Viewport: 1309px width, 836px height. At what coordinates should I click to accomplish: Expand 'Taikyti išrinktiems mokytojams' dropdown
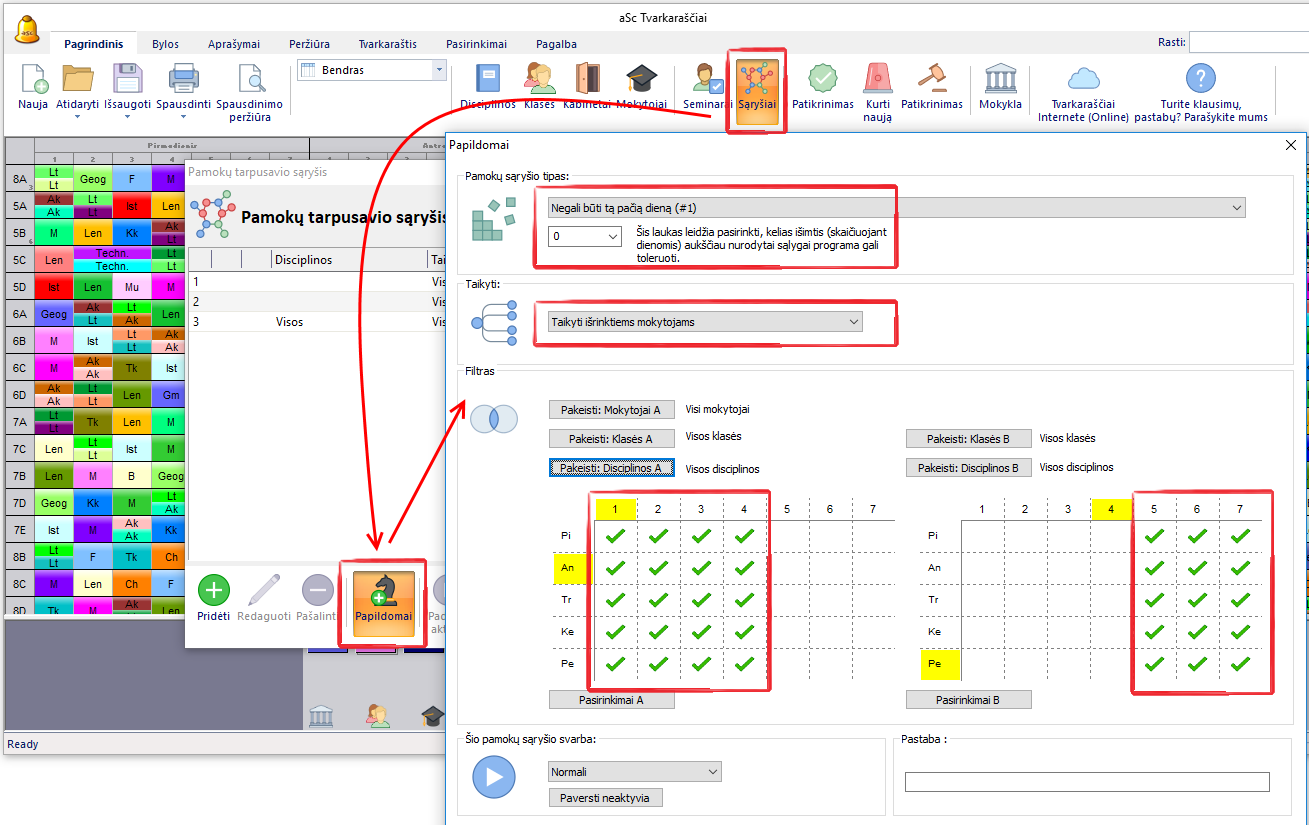pyautogui.click(x=705, y=322)
